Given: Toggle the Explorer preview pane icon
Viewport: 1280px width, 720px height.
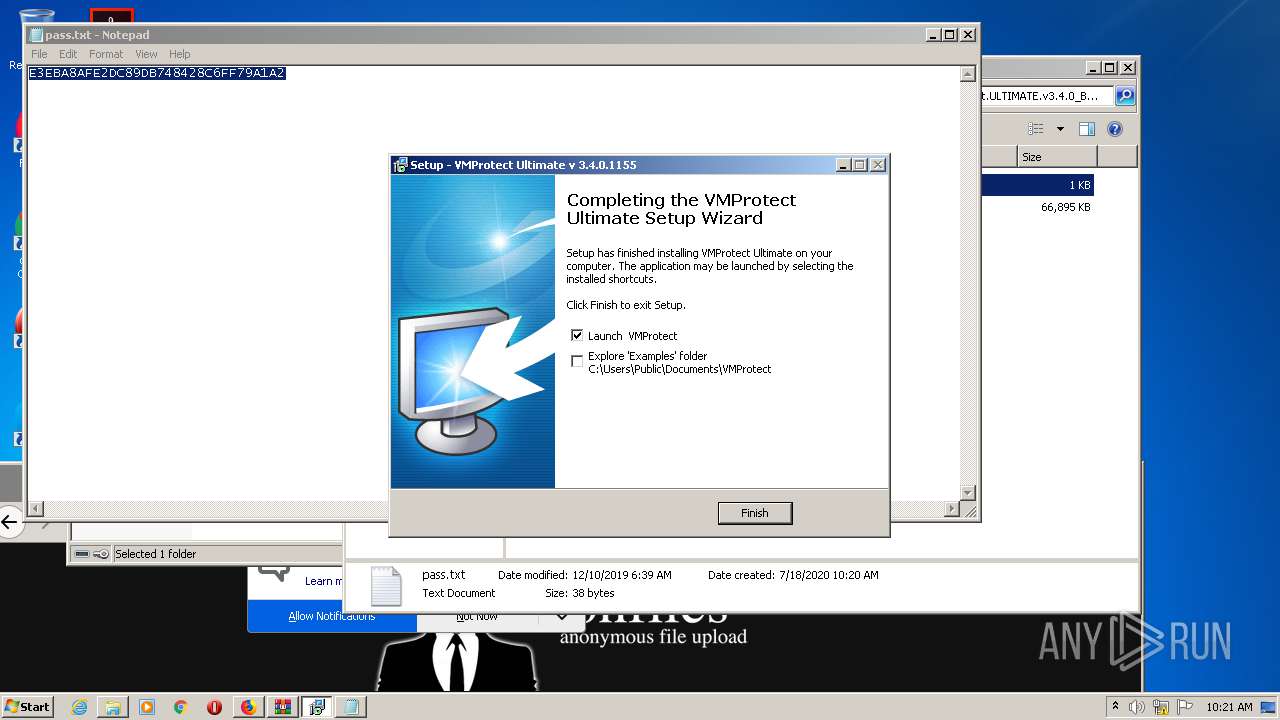Looking at the screenshot, I should click(1087, 129).
